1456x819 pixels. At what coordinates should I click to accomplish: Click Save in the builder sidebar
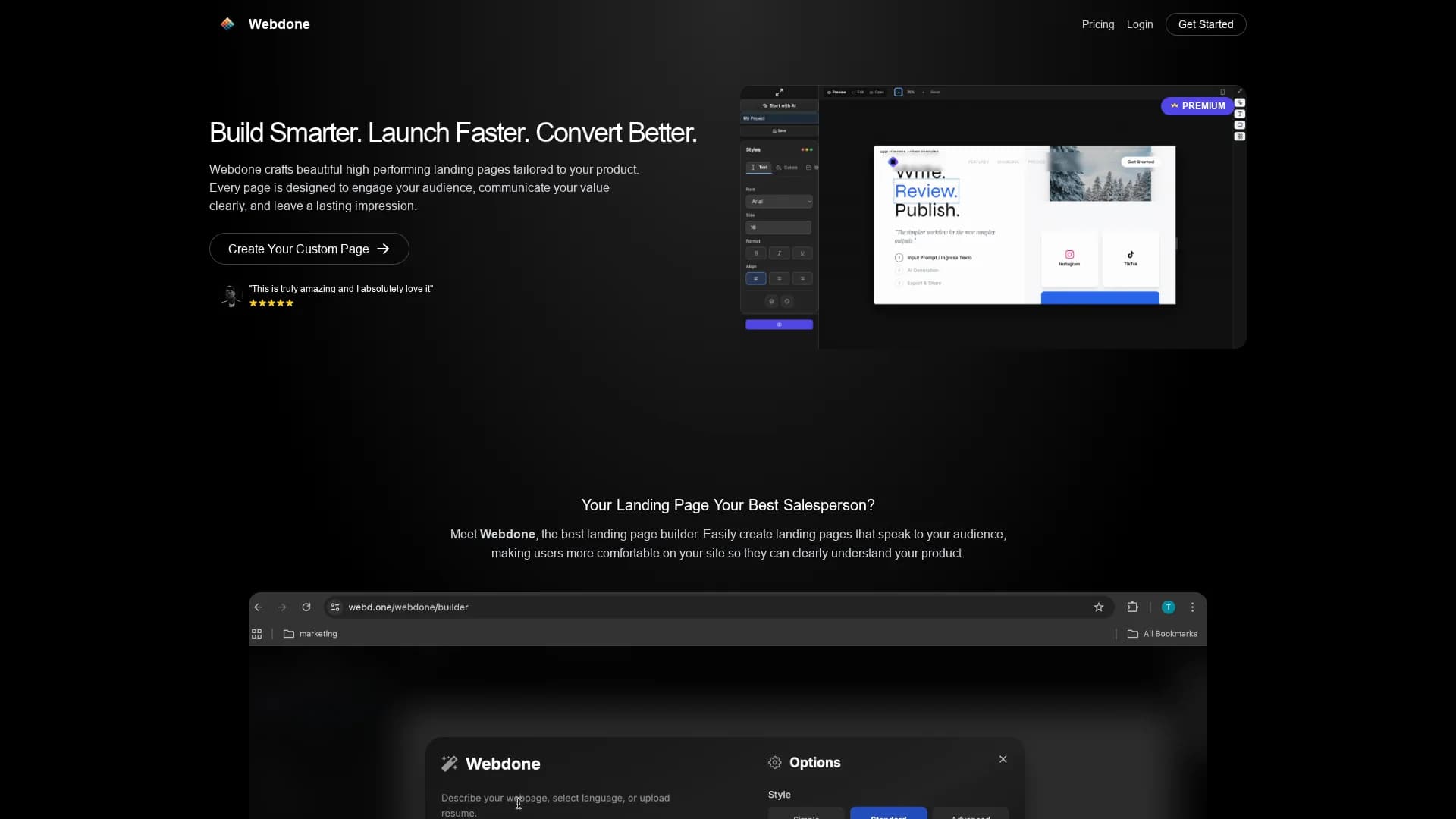[779, 130]
